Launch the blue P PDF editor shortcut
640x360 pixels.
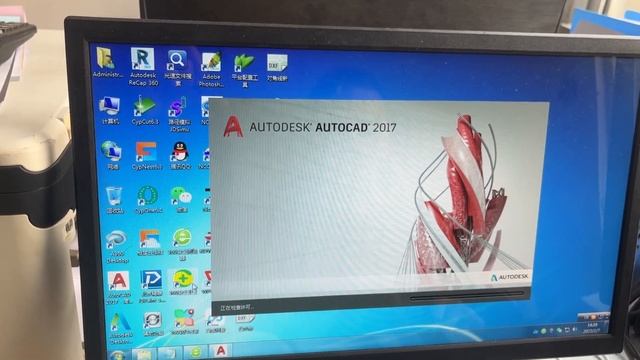click(151, 287)
